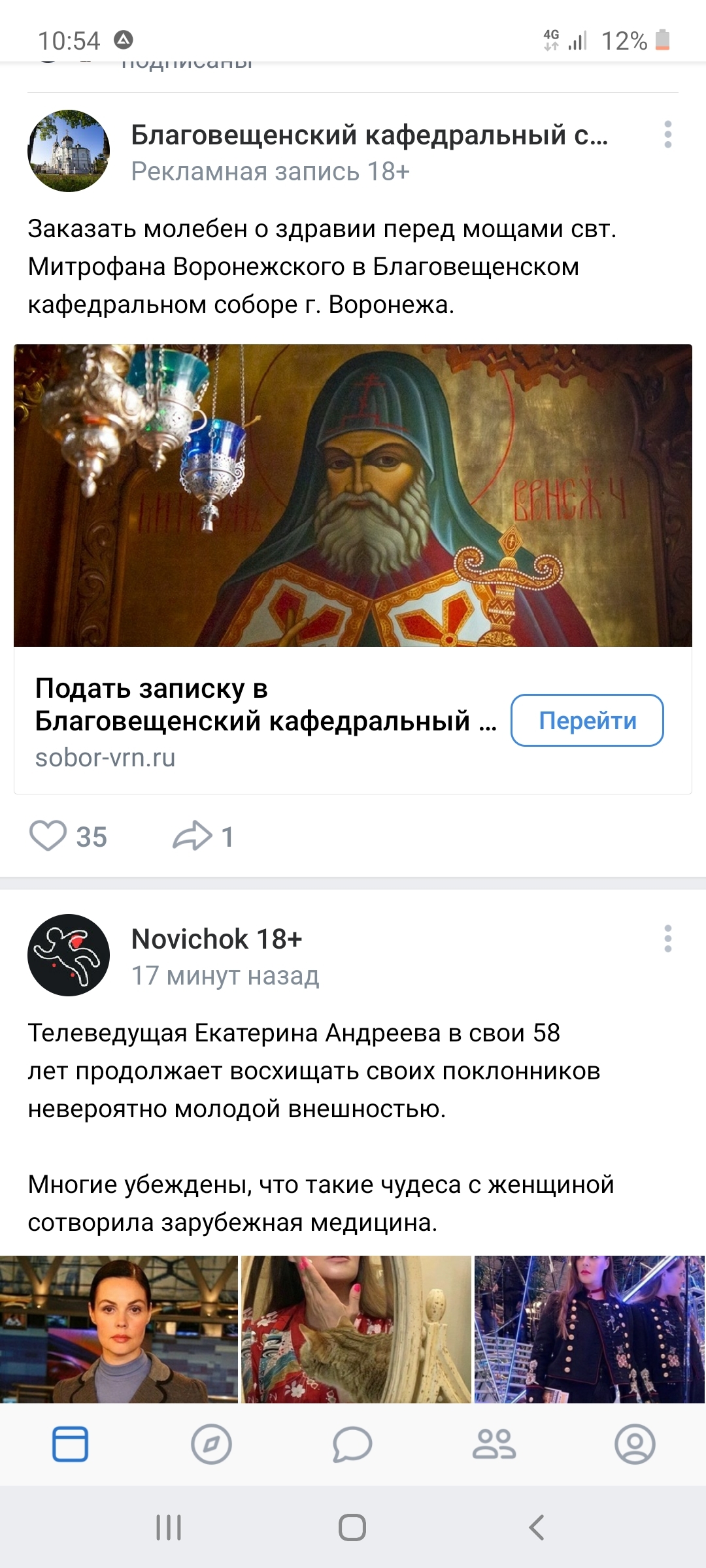
Task: Open the Discover compass tab
Action: [211, 1444]
